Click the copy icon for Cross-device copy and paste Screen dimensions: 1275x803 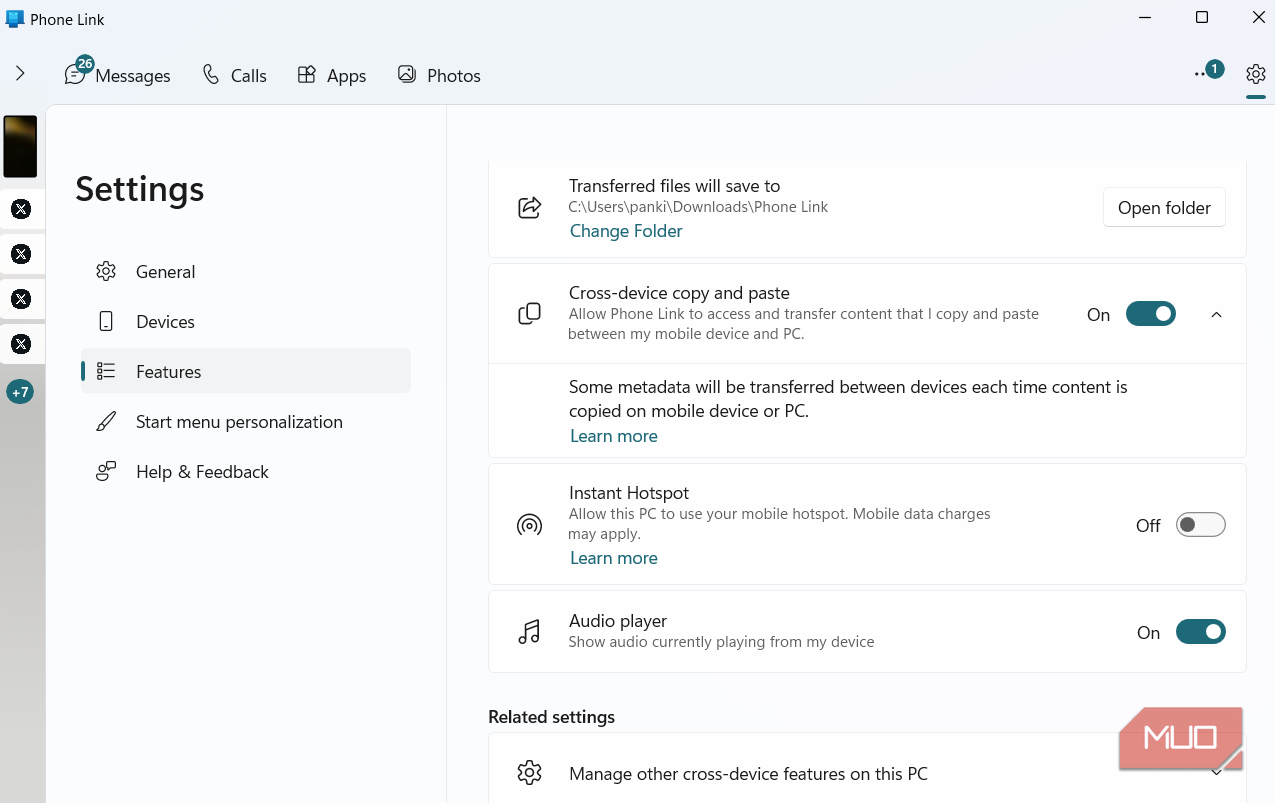click(x=529, y=314)
